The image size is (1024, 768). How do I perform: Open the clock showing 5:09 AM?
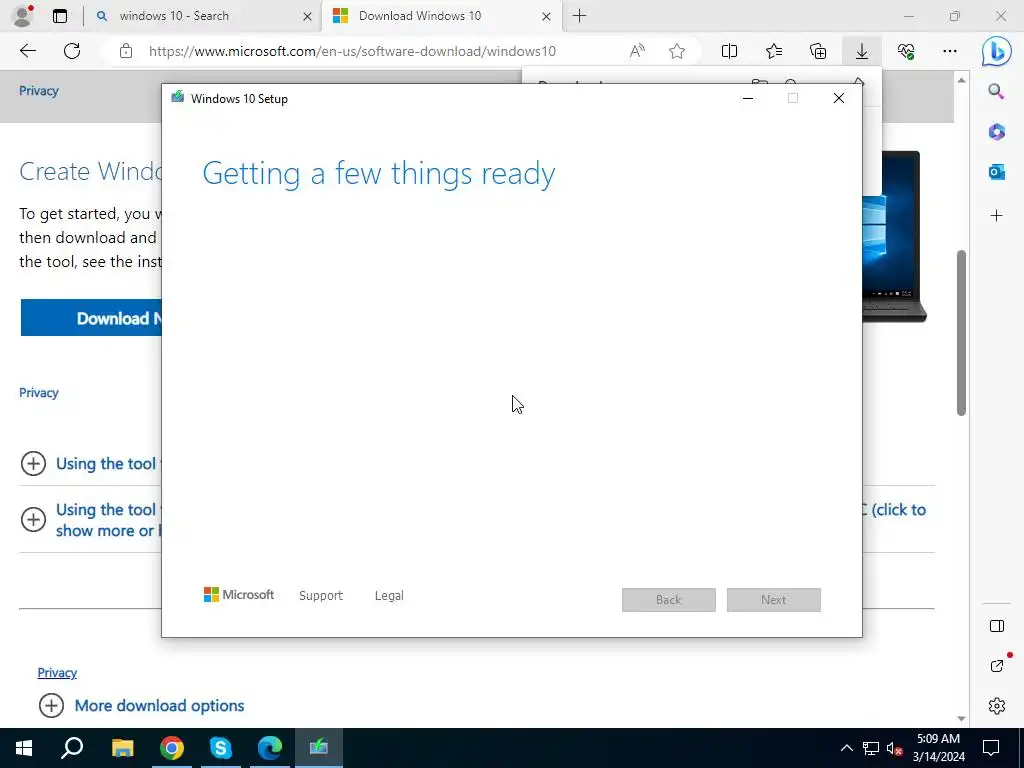coord(938,748)
